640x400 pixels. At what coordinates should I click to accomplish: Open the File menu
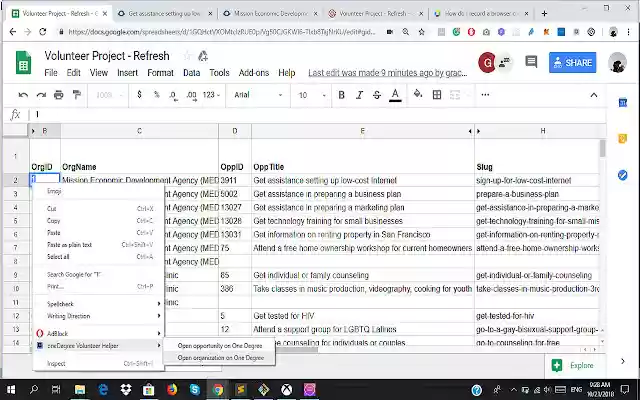coord(51,73)
